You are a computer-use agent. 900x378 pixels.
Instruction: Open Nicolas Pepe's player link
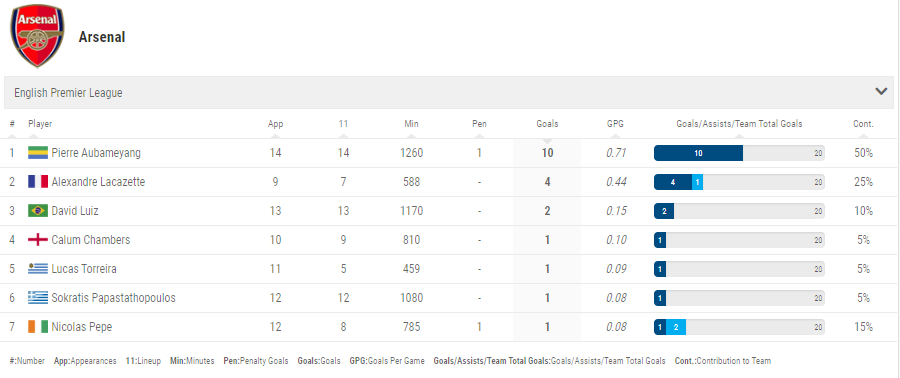tap(82, 327)
